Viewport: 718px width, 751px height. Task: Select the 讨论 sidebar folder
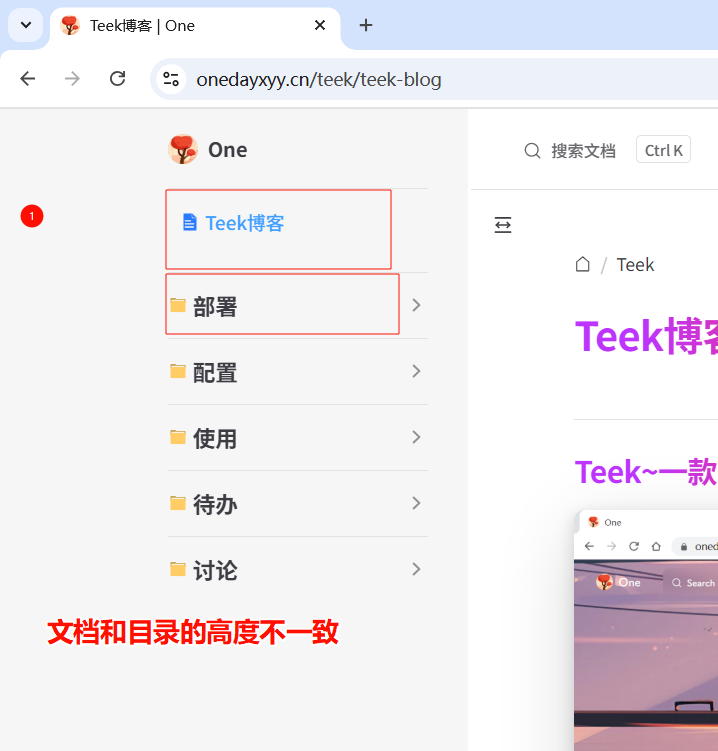coord(214,570)
